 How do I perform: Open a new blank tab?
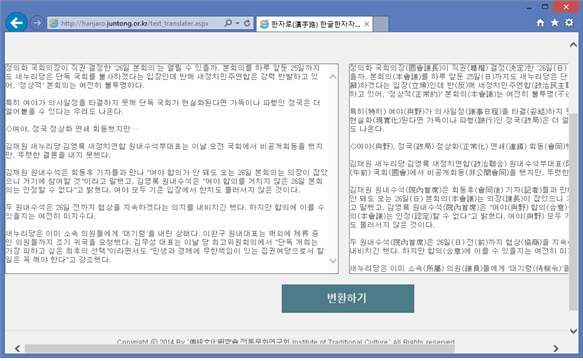coord(381,24)
